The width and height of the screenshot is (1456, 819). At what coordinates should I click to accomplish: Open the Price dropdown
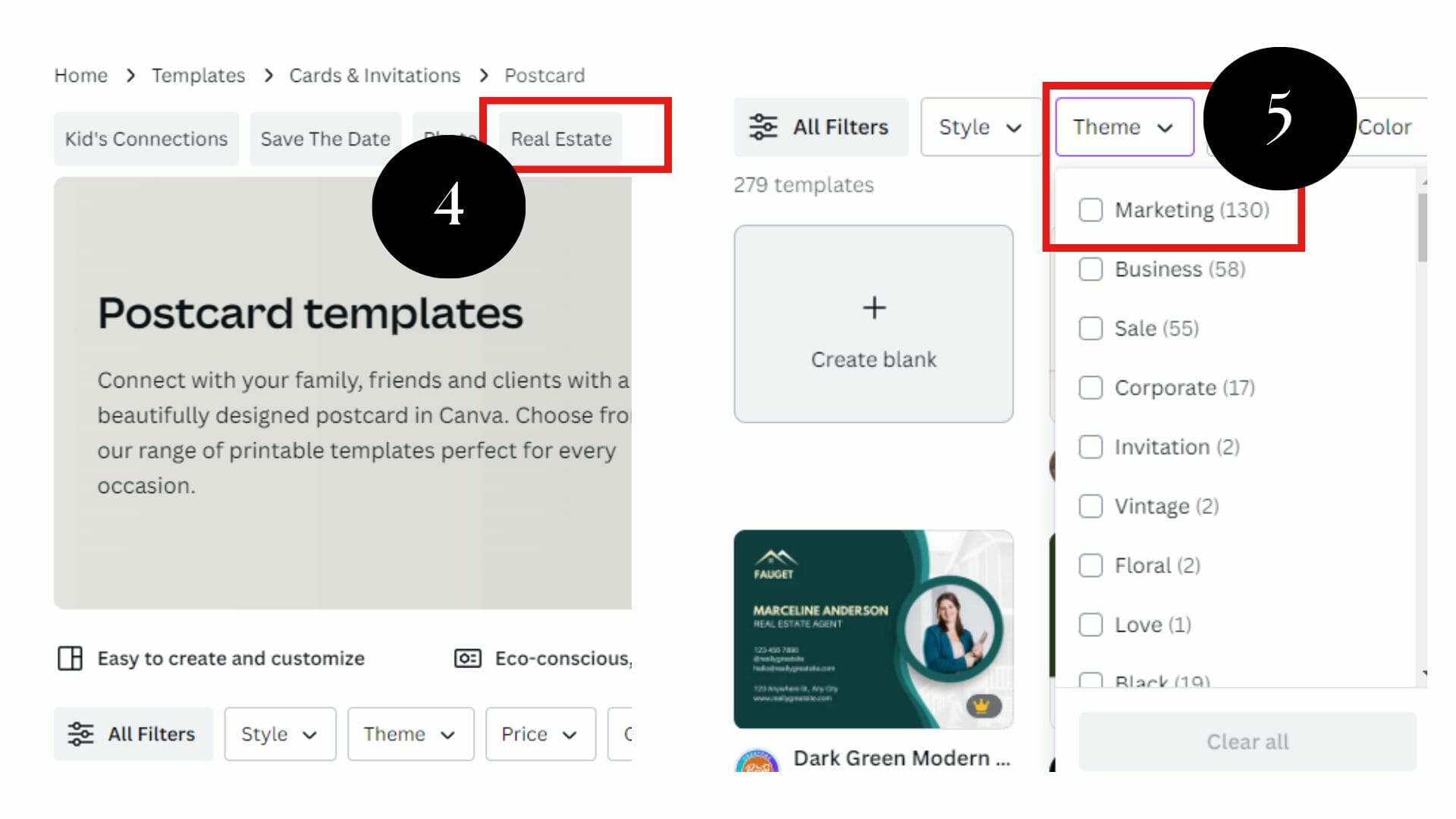click(x=539, y=733)
